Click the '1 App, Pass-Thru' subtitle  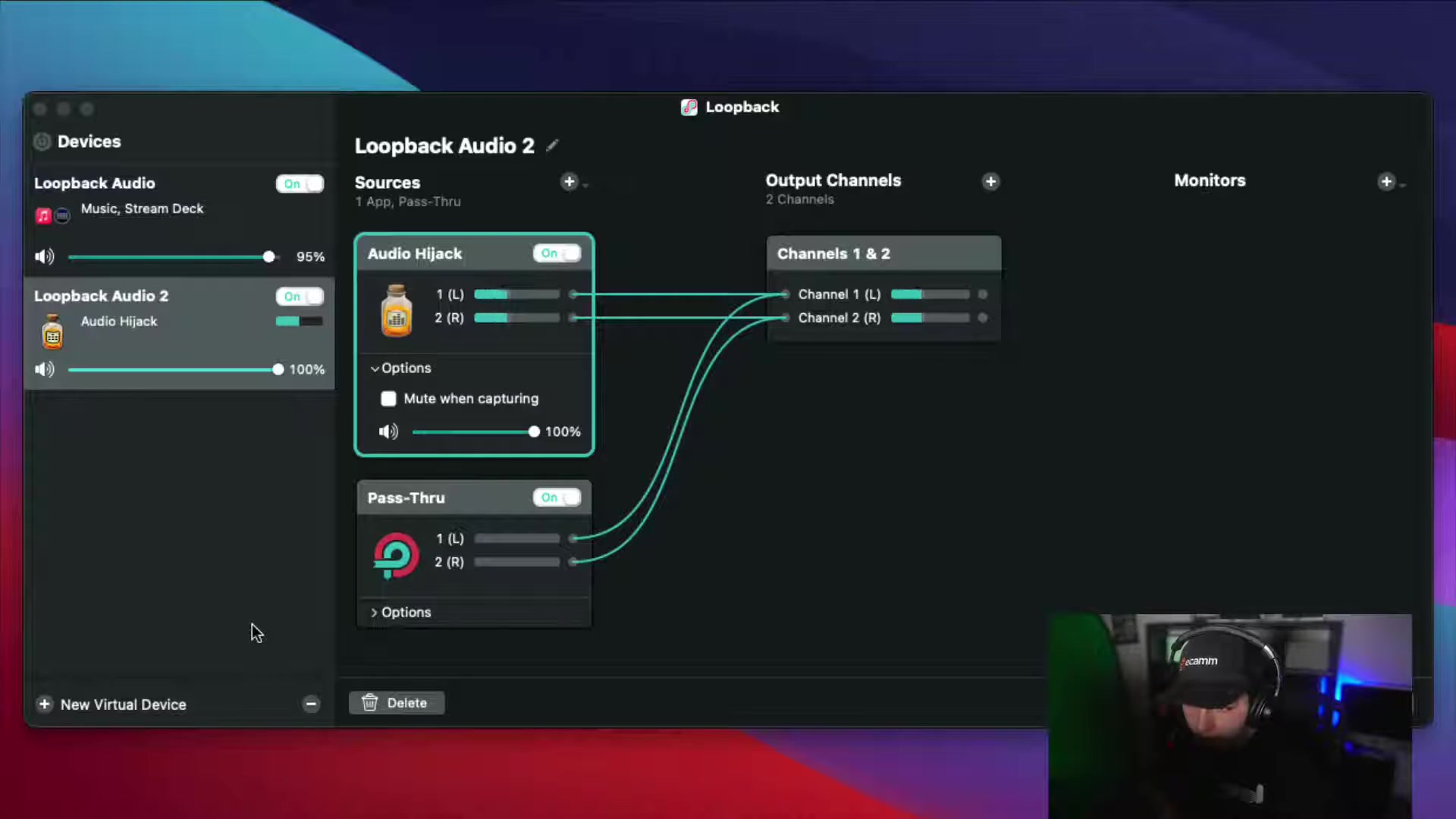point(408,202)
